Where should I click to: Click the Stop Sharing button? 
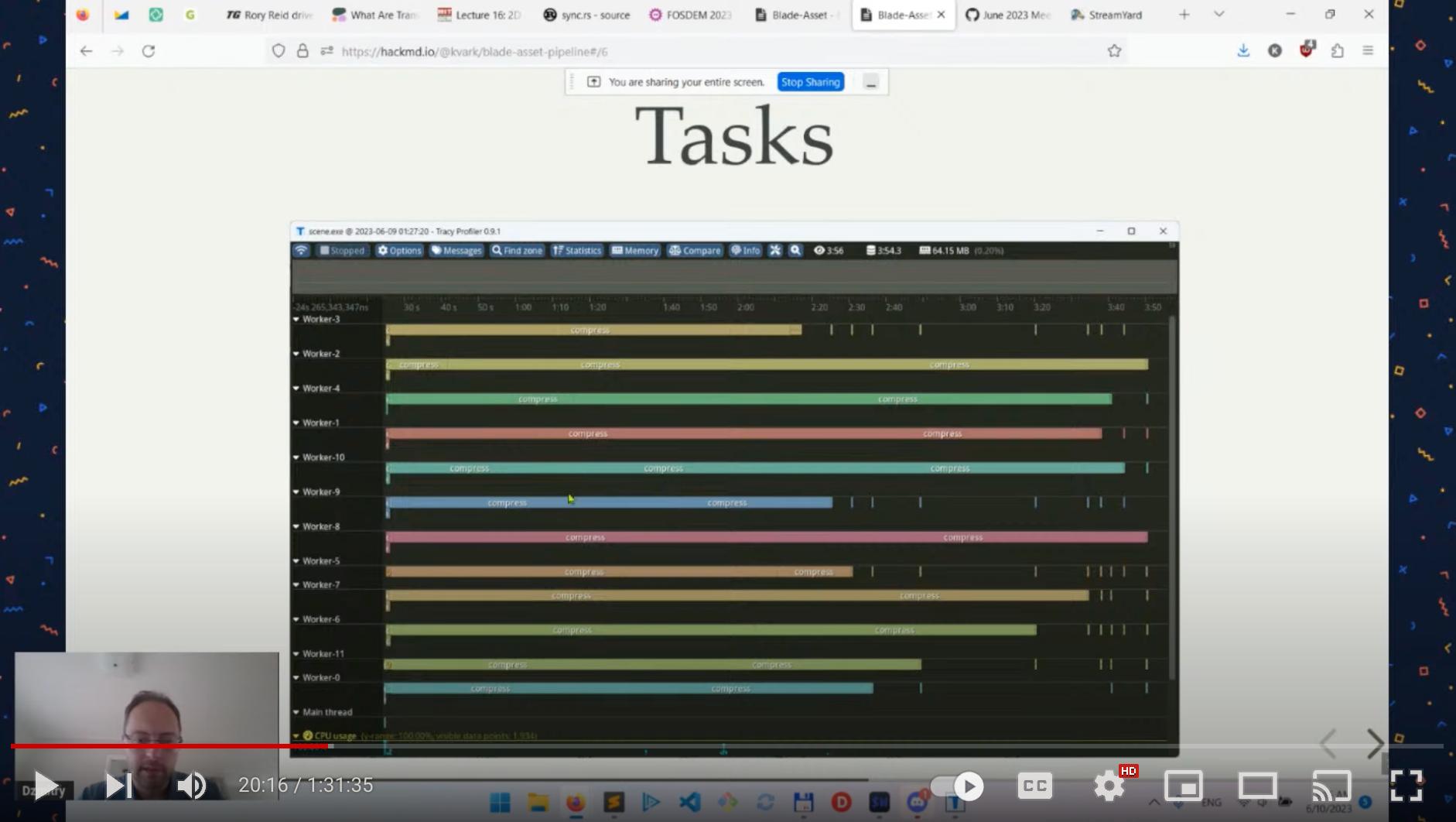click(x=810, y=82)
